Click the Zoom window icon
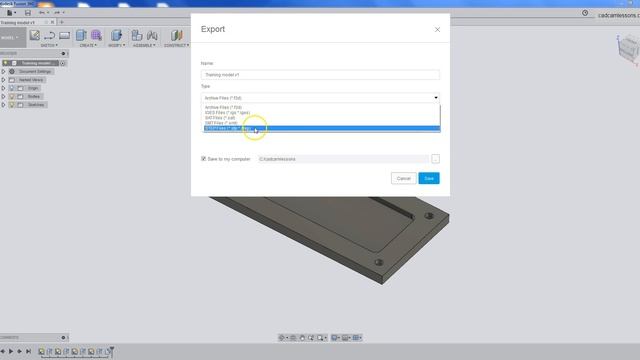Image resolution: width=640 pixels, height=360 pixels. 320,338
